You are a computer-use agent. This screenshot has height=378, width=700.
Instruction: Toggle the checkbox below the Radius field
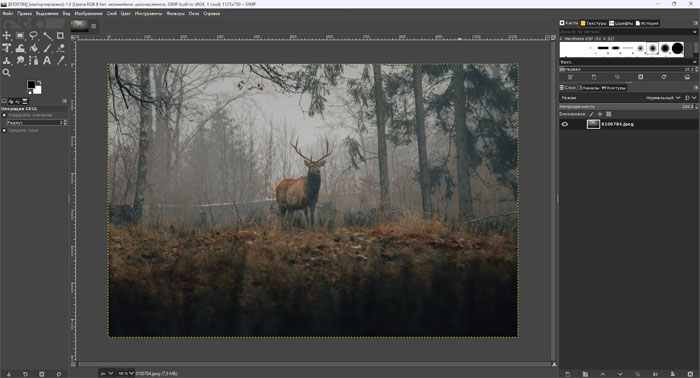4,130
